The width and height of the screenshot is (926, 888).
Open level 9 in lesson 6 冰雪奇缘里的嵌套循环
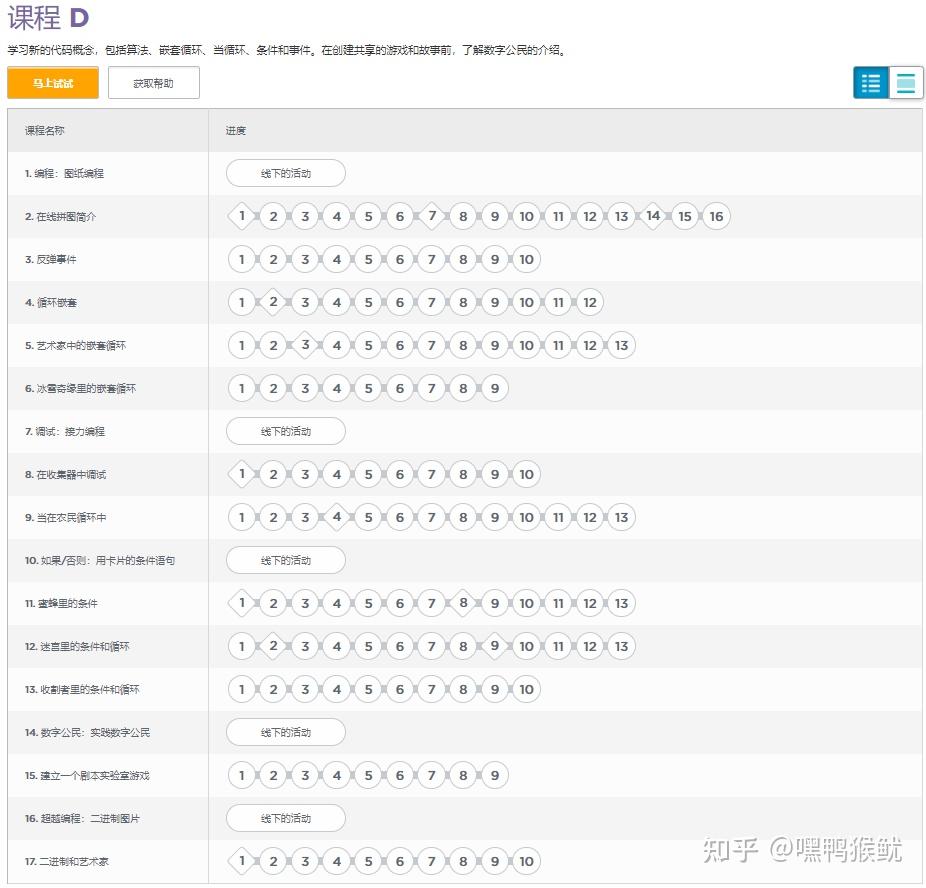point(495,388)
